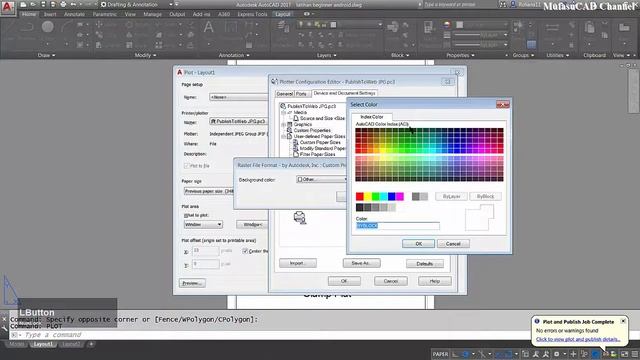Open the plot and publish details link
The width and height of the screenshot is (640, 360).
(578, 339)
